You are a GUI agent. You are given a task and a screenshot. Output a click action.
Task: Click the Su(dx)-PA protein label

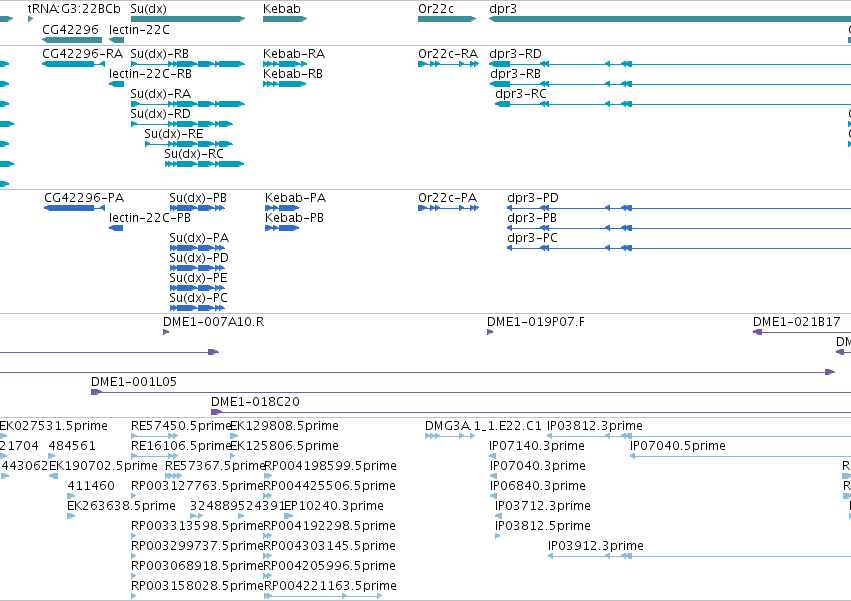199,238
